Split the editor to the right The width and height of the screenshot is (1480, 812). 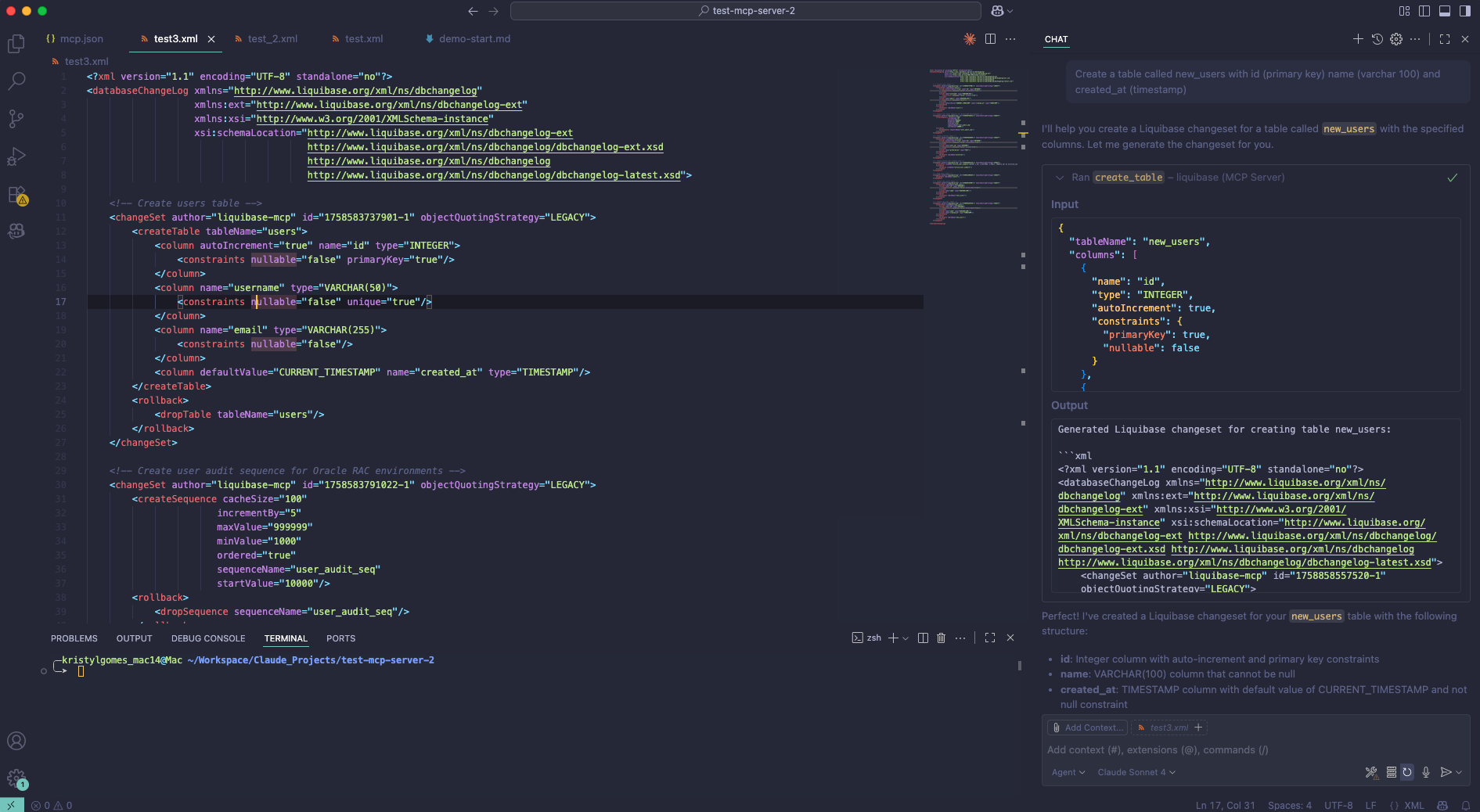(990, 39)
